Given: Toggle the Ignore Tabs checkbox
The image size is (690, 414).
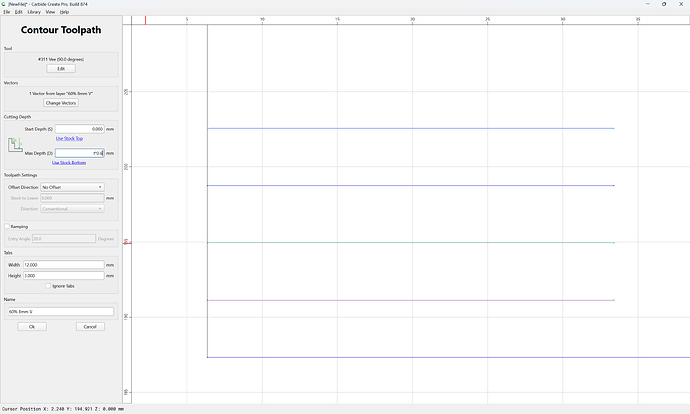Looking at the screenshot, I should tap(48, 286).
